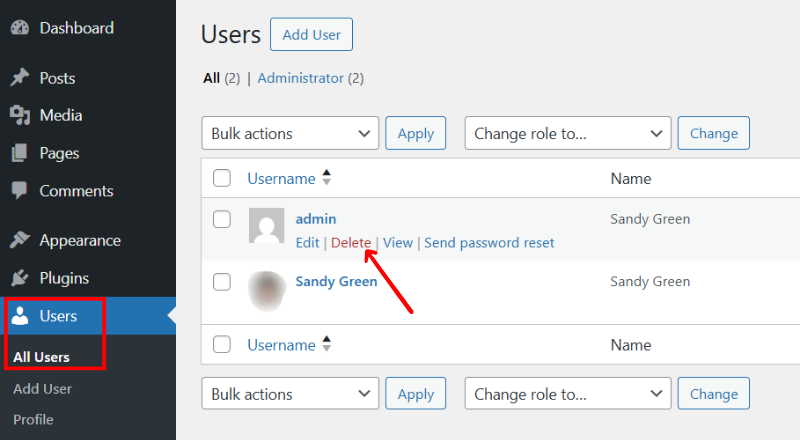This screenshot has height=440, width=800.
Task: Click the bottom Apply button
Action: [x=415, y=394]
